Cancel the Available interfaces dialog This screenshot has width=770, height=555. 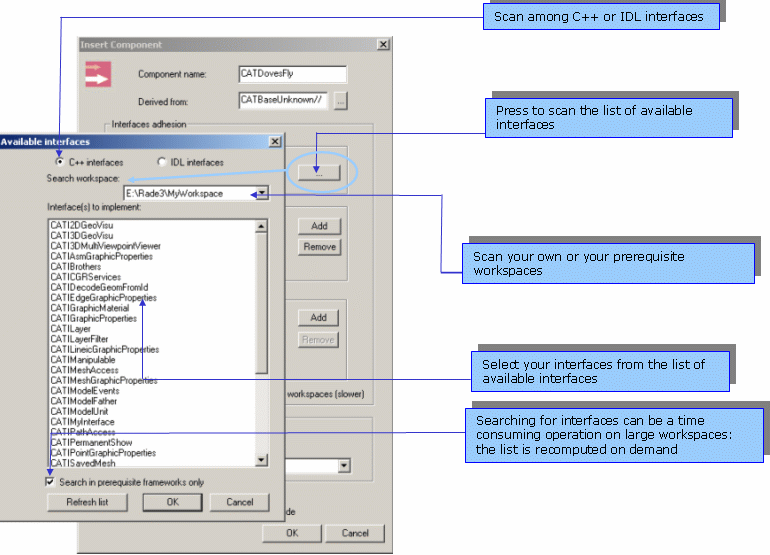click(x=240, y=502)
